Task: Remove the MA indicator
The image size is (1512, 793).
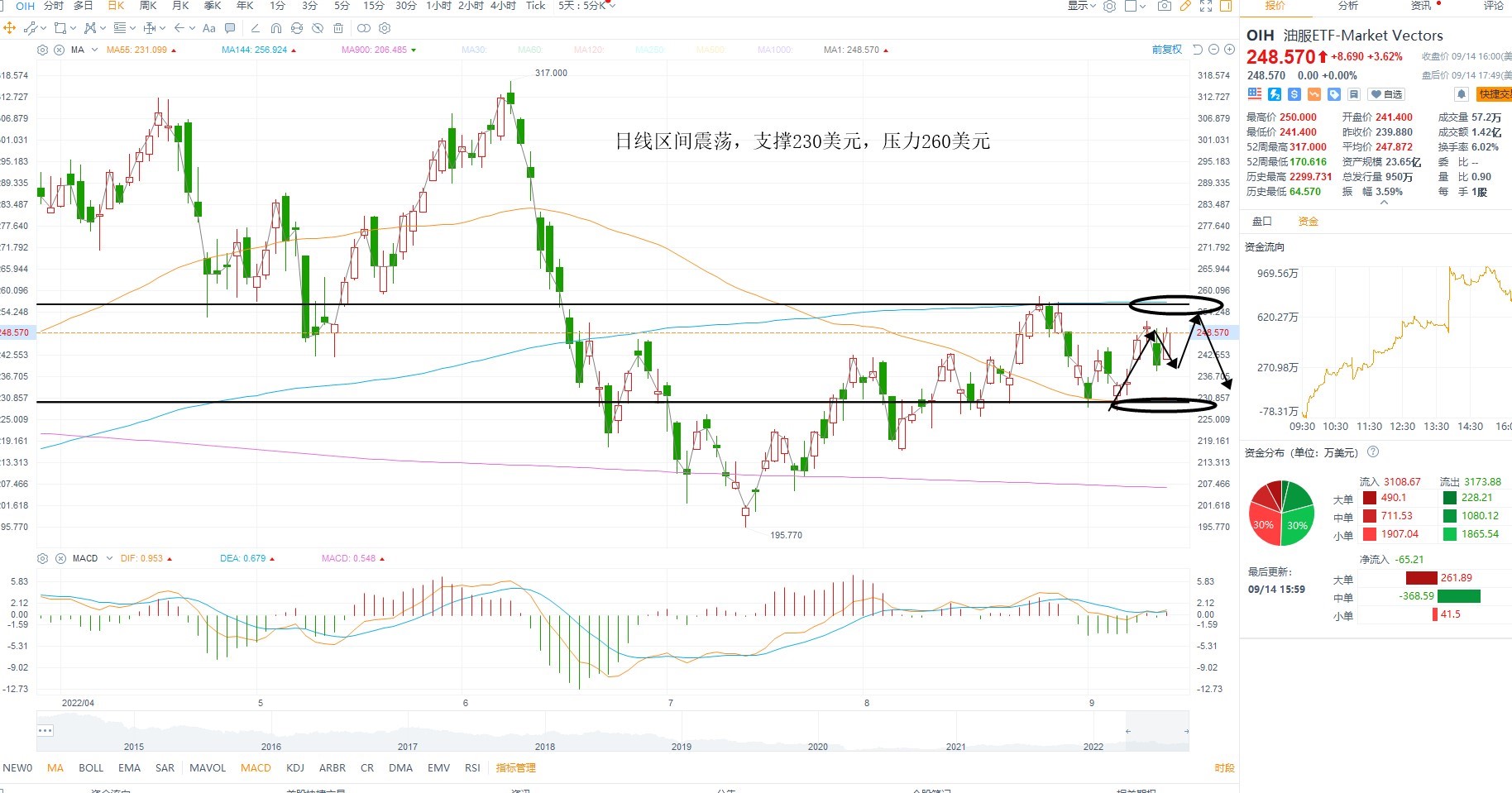Action: (59, 50)
